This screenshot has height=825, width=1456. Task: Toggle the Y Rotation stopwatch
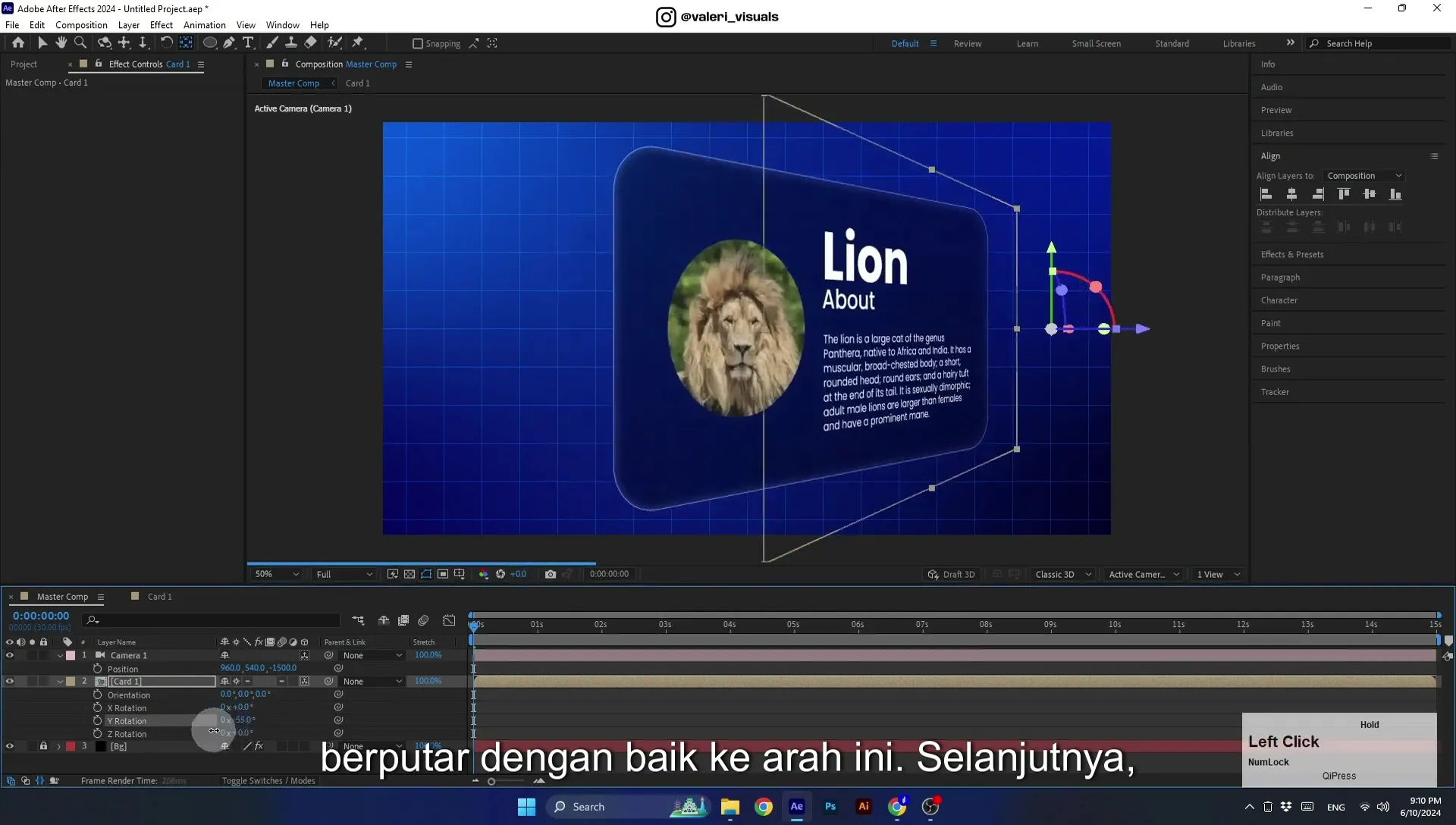point(97,720)
